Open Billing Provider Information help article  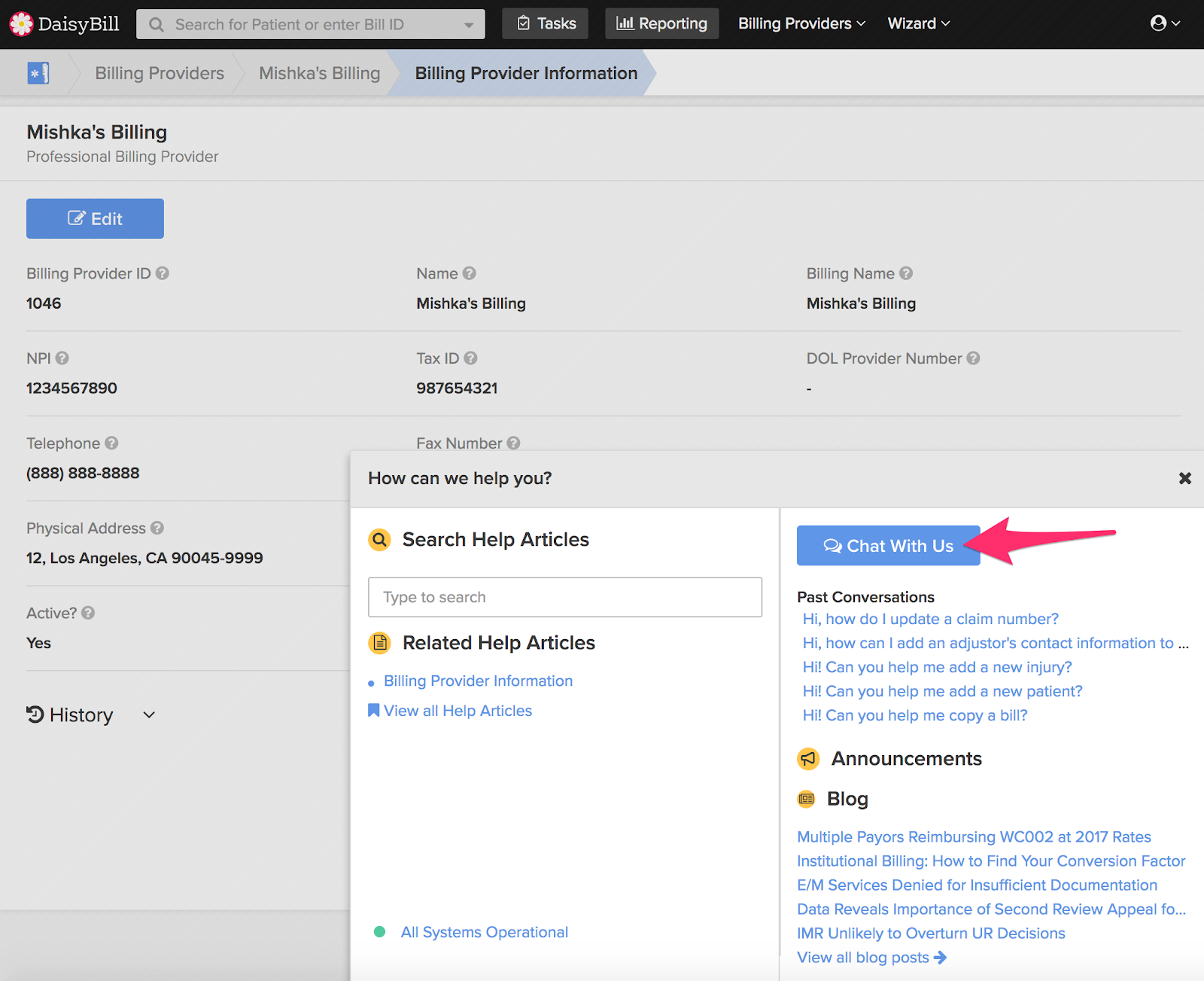click(478, 681)
